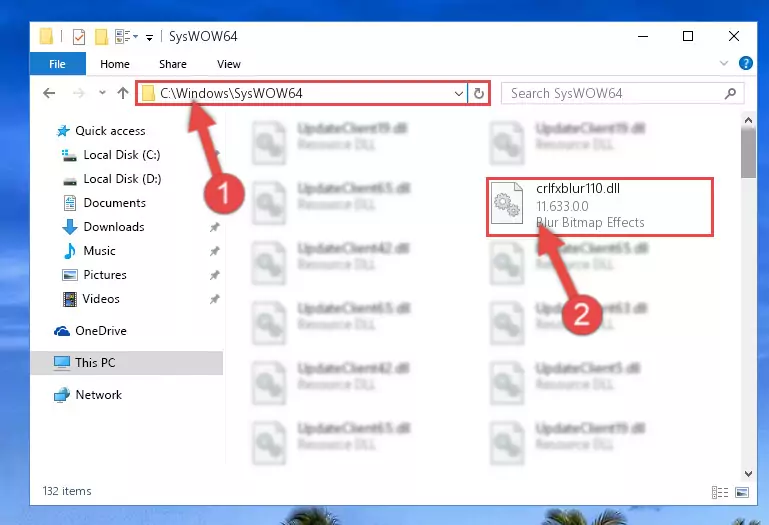Open Customize Quick Access Toolbar dropdown

(x=149, y=37)
